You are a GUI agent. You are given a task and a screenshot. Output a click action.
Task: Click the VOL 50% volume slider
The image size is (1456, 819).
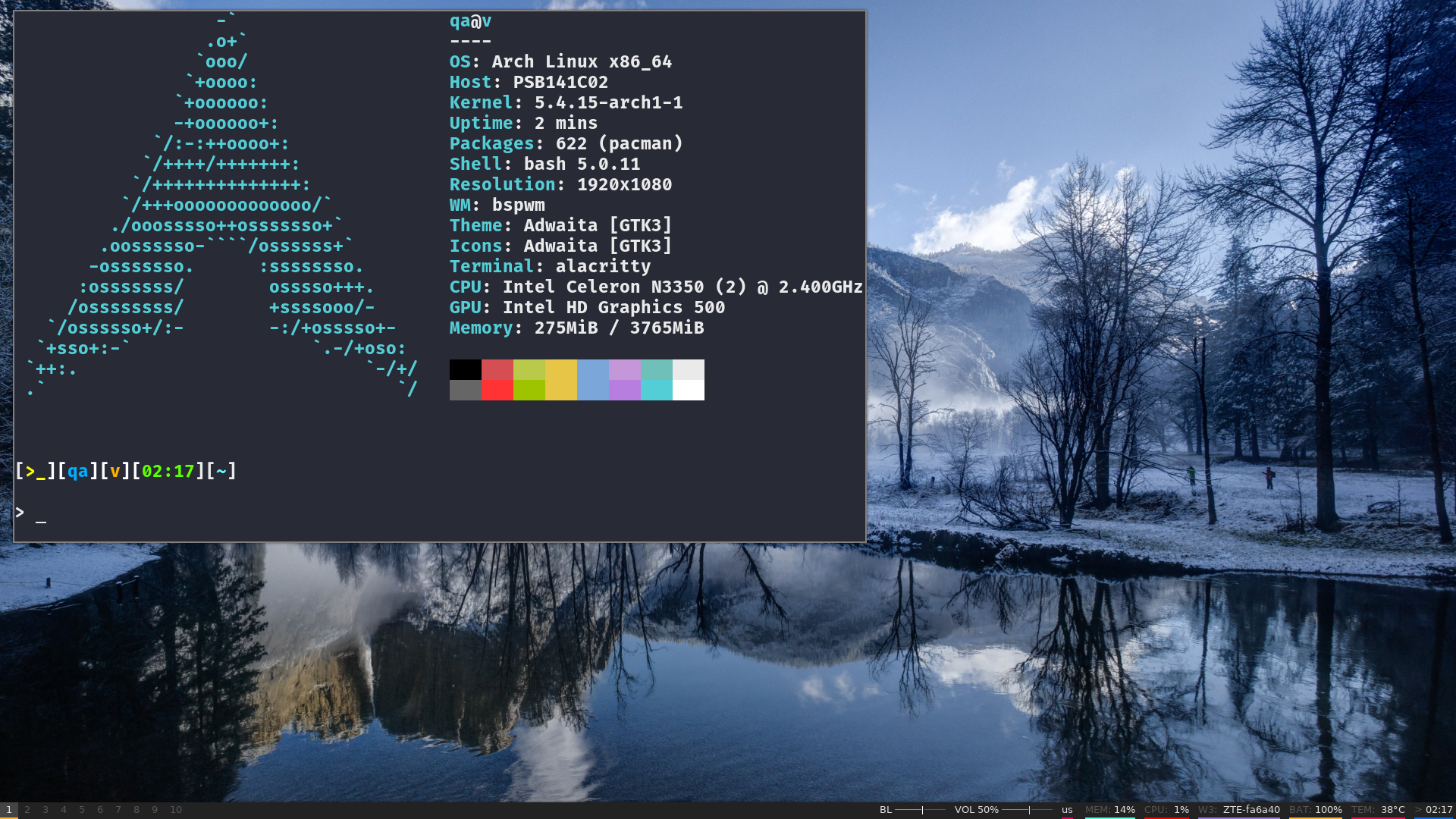tap(1027, 810)
